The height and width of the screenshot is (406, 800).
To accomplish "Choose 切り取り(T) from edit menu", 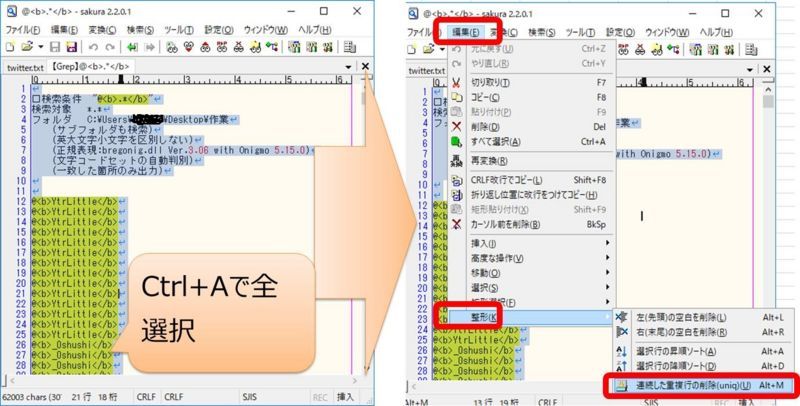I will click(x=532, y=82).
